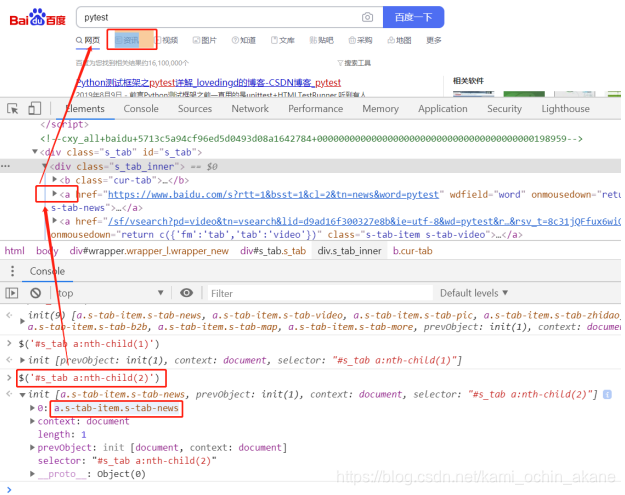Open the vsearch href link in DOM
This screenshot has height=495, width=625.
[x=364, y=221]
